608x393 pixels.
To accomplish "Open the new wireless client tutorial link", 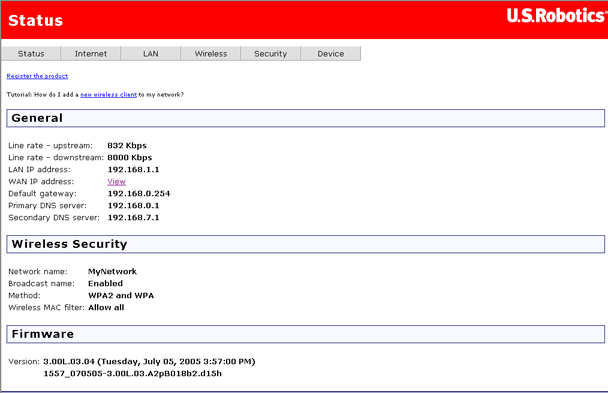I will tap(109, 95).
